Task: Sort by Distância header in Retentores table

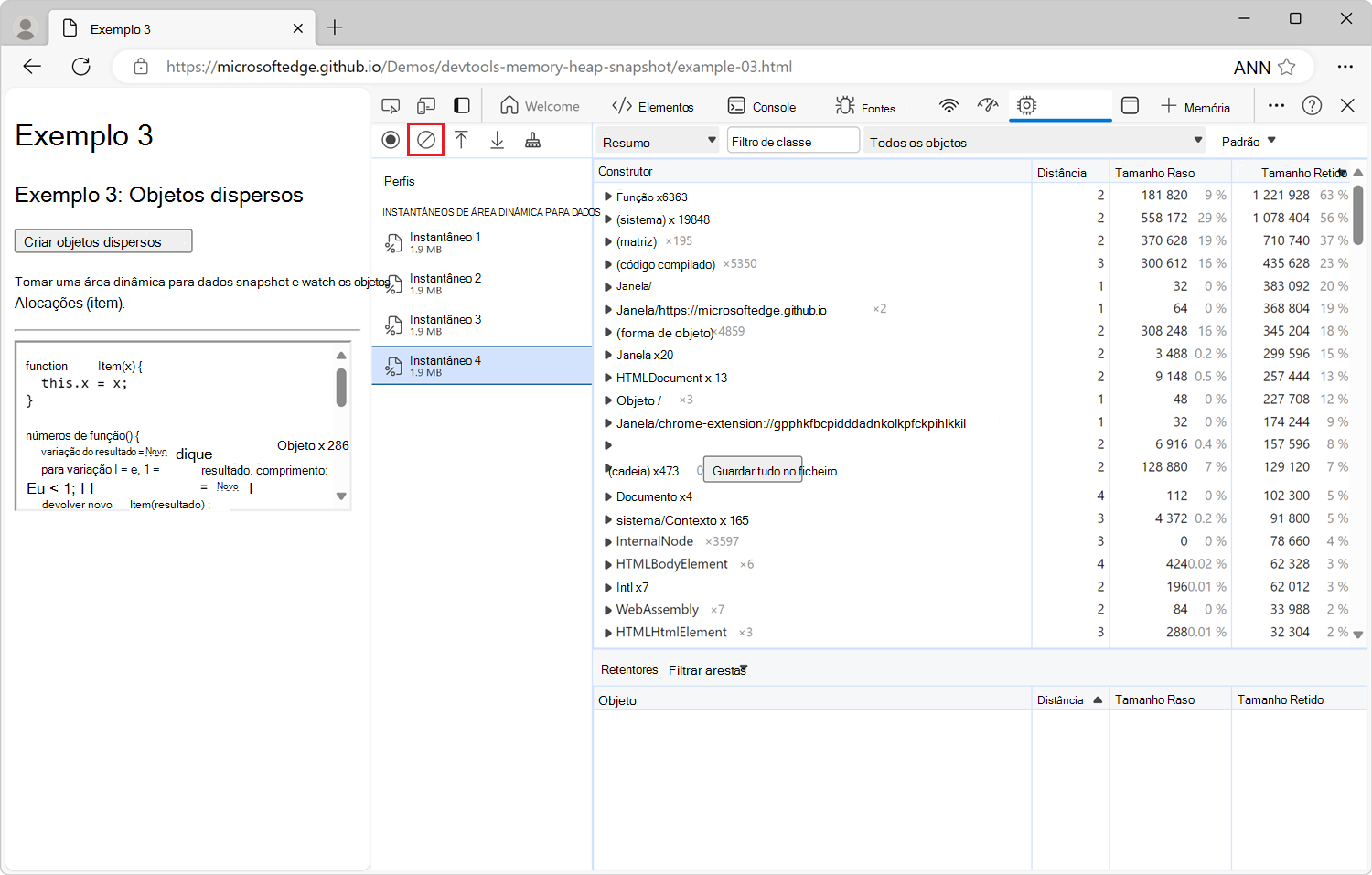Action: click(1070, 699)
